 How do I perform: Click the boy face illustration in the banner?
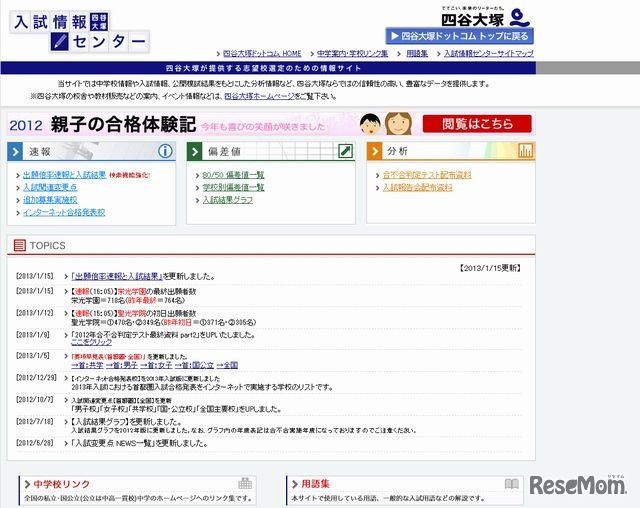pos(370,124)
